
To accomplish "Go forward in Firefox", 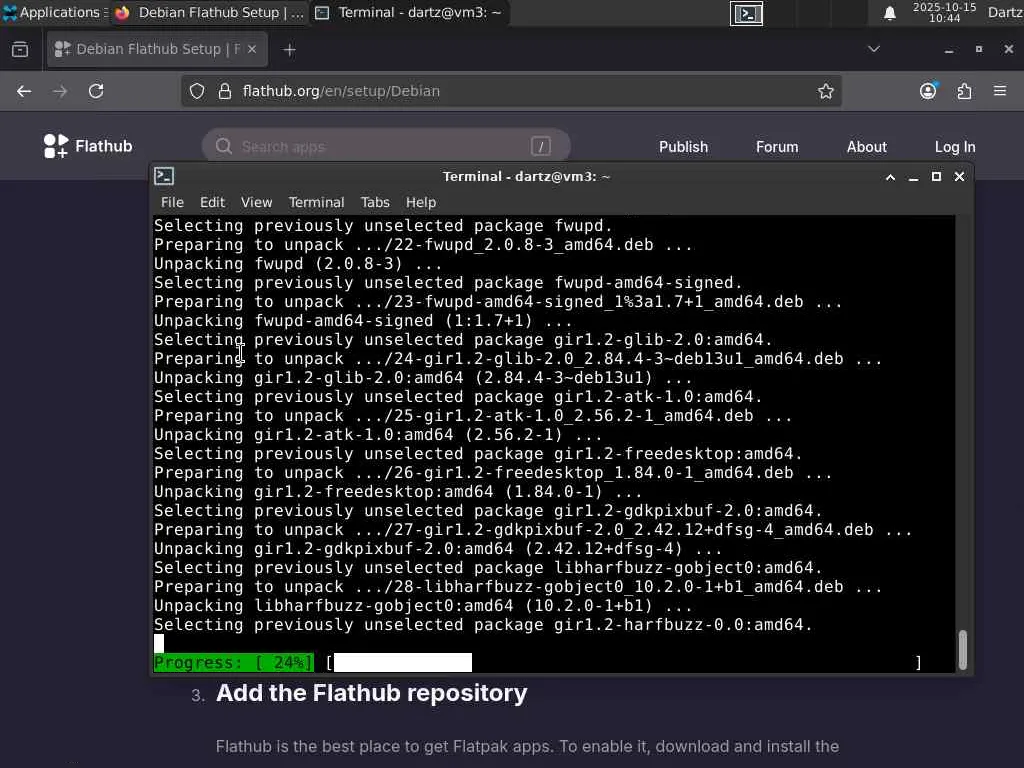I will [x=60, y=91].
